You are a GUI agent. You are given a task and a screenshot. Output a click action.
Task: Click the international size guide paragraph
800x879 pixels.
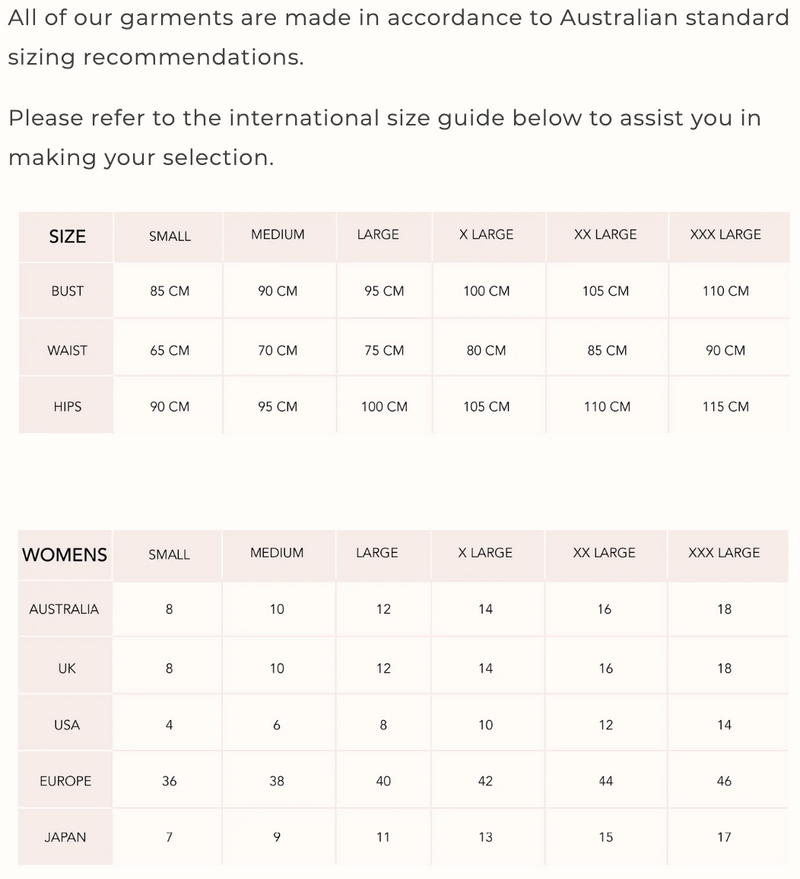[384, 138]
